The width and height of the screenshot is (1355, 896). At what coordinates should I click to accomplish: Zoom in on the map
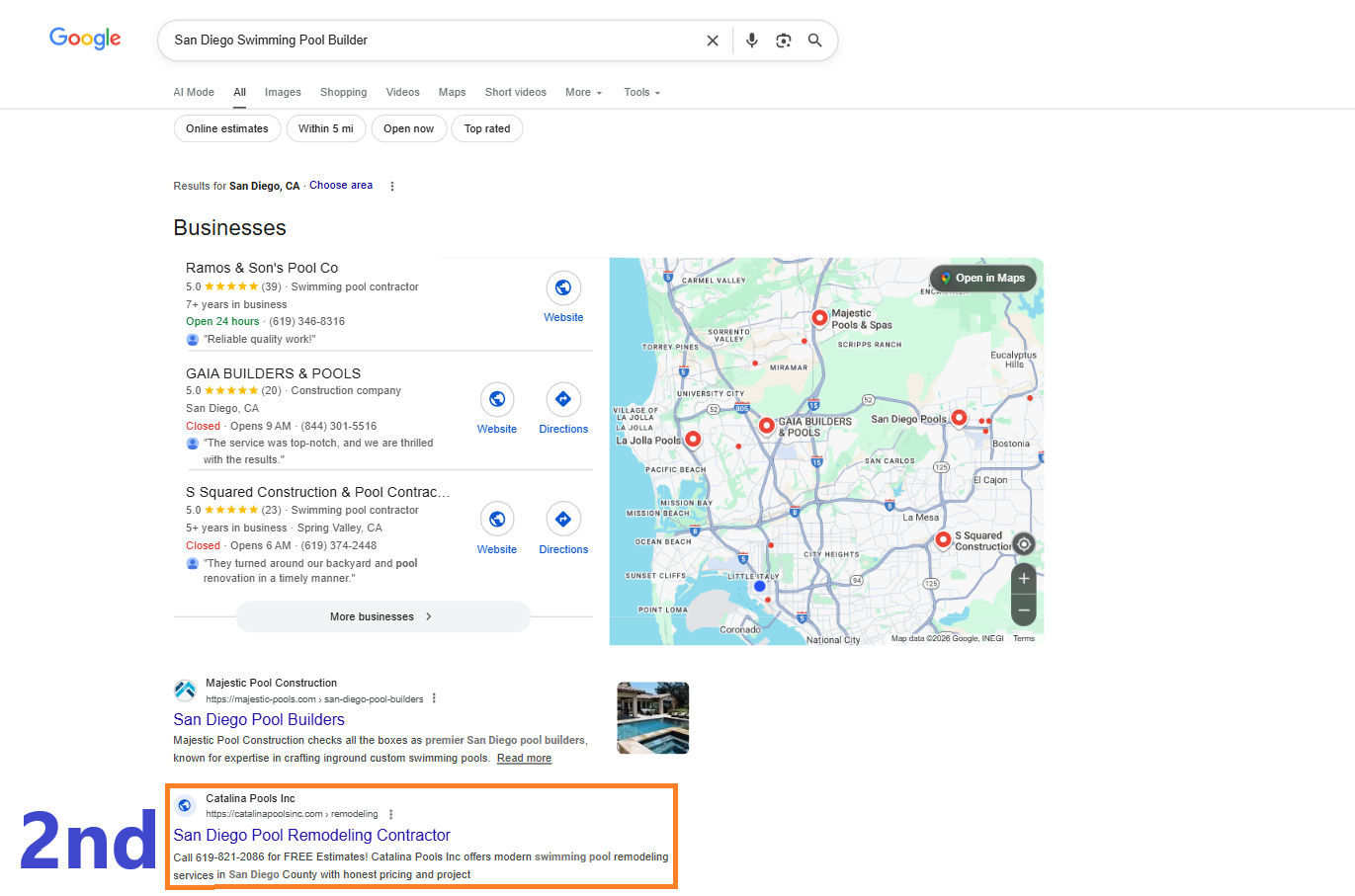[x=1024, y=579]
